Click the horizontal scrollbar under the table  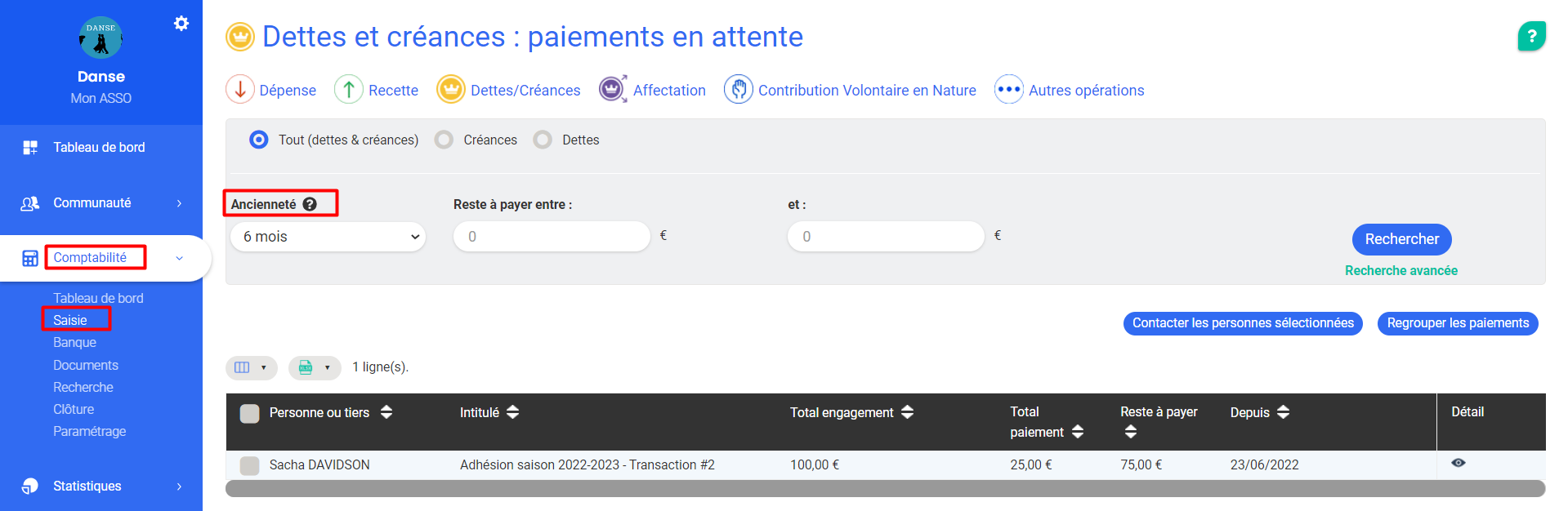point(884,488)
